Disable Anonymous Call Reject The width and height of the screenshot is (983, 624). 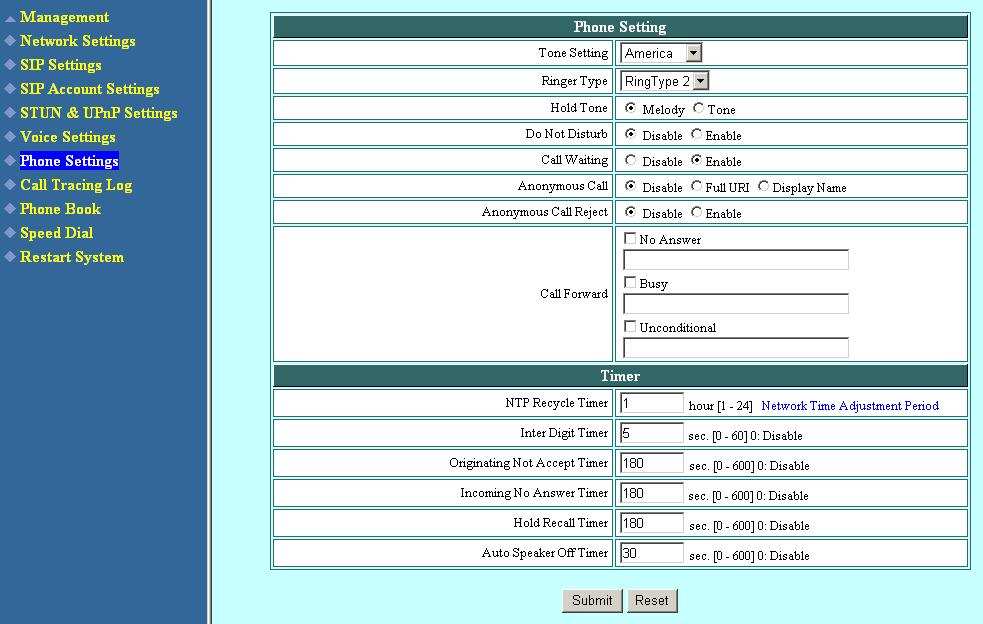tap(630, 212)
